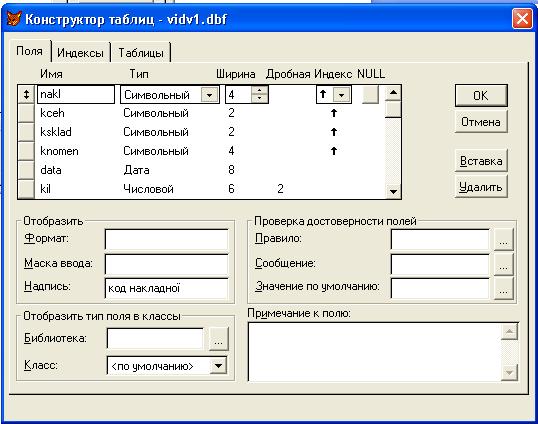Click the FoxPro fox icon in title bar
The image size is (538, 424).
(14, 18)
